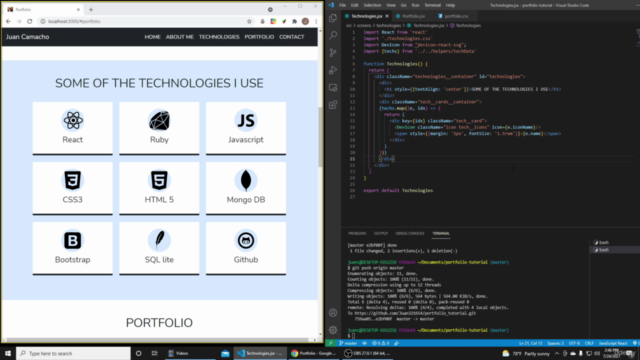This screenshot has height=360, width=640.
Task: Open the Run menu in VS Code
Action: (416, 5)
